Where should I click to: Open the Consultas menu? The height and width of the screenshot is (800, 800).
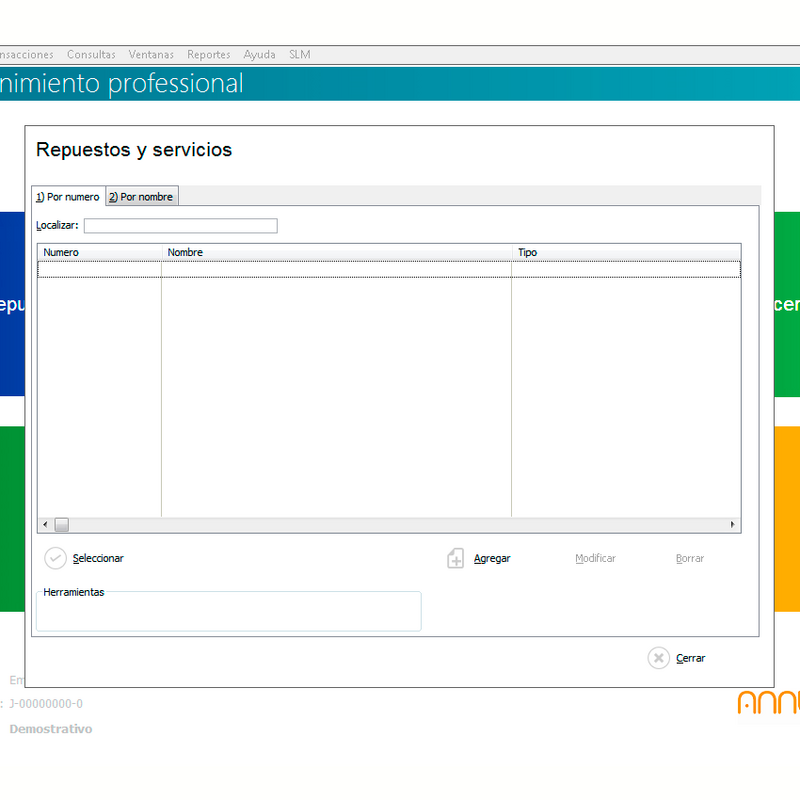tap(91, 55)
